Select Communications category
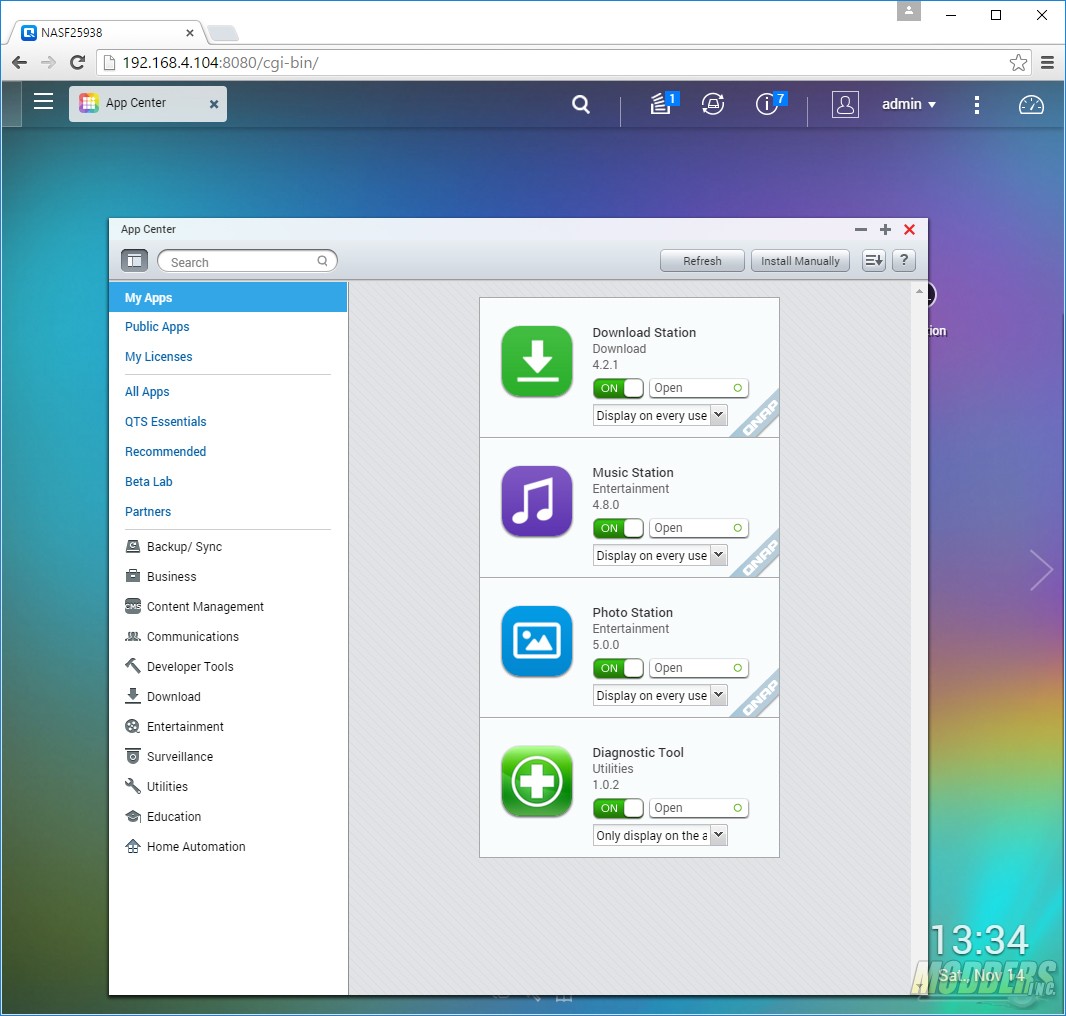Viewport: 1066px width, 1016px height. point(182,637)
